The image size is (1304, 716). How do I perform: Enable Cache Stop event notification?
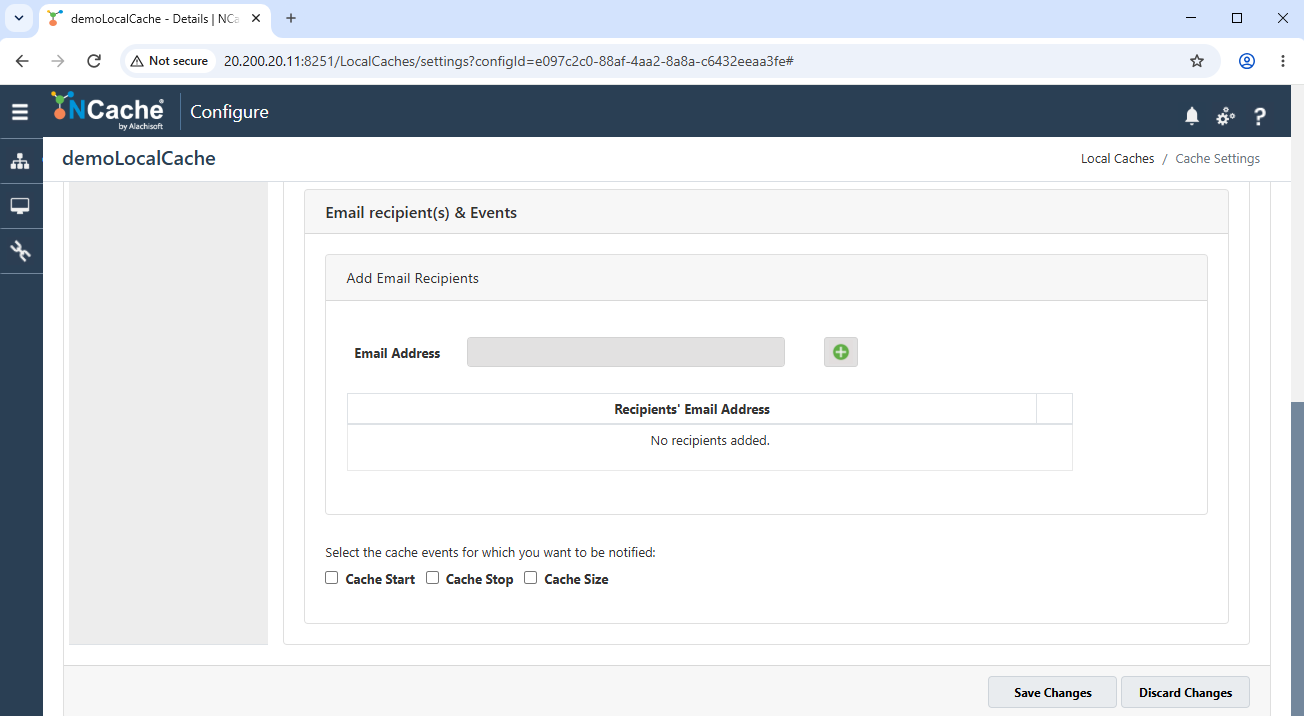point(433,578)
